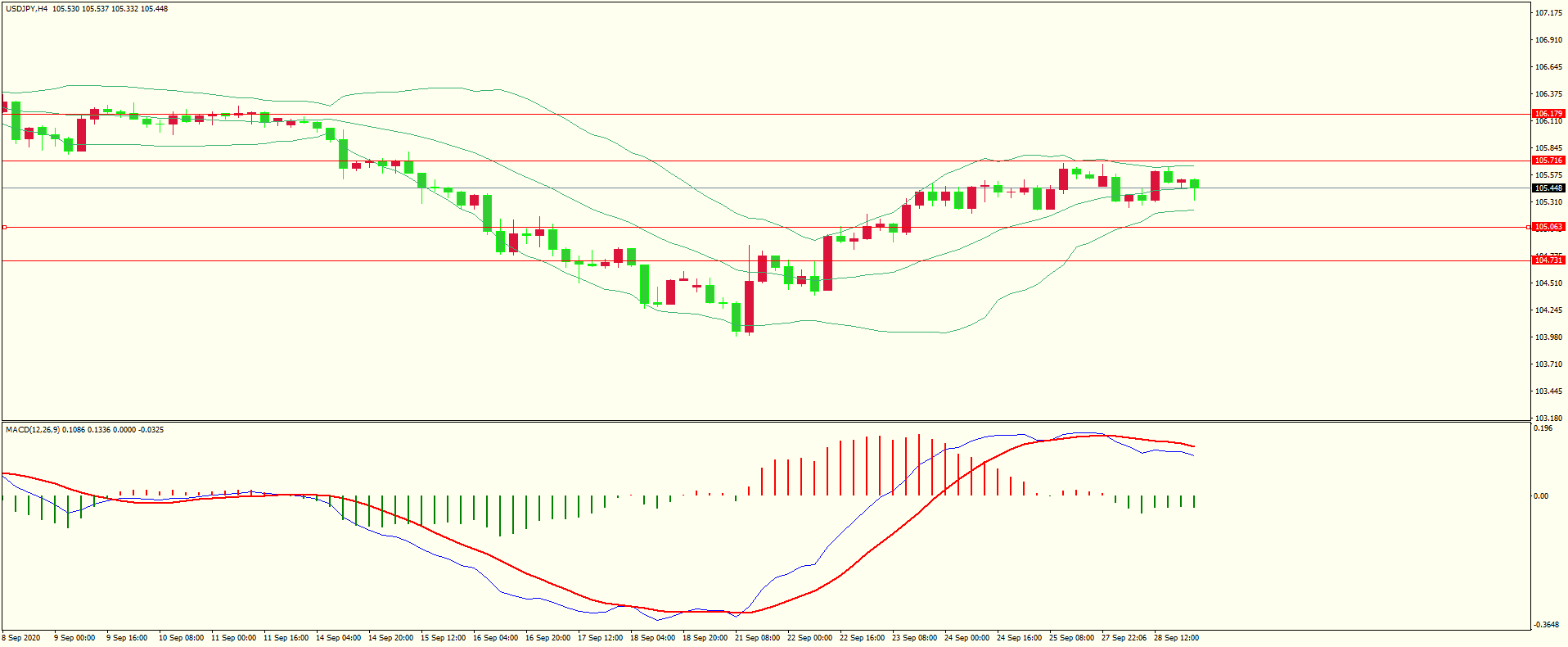Click the 15 Sep 12:00 time label
Screen dimensions: 1568x647
pyautogui.click(x=443, y=638)
